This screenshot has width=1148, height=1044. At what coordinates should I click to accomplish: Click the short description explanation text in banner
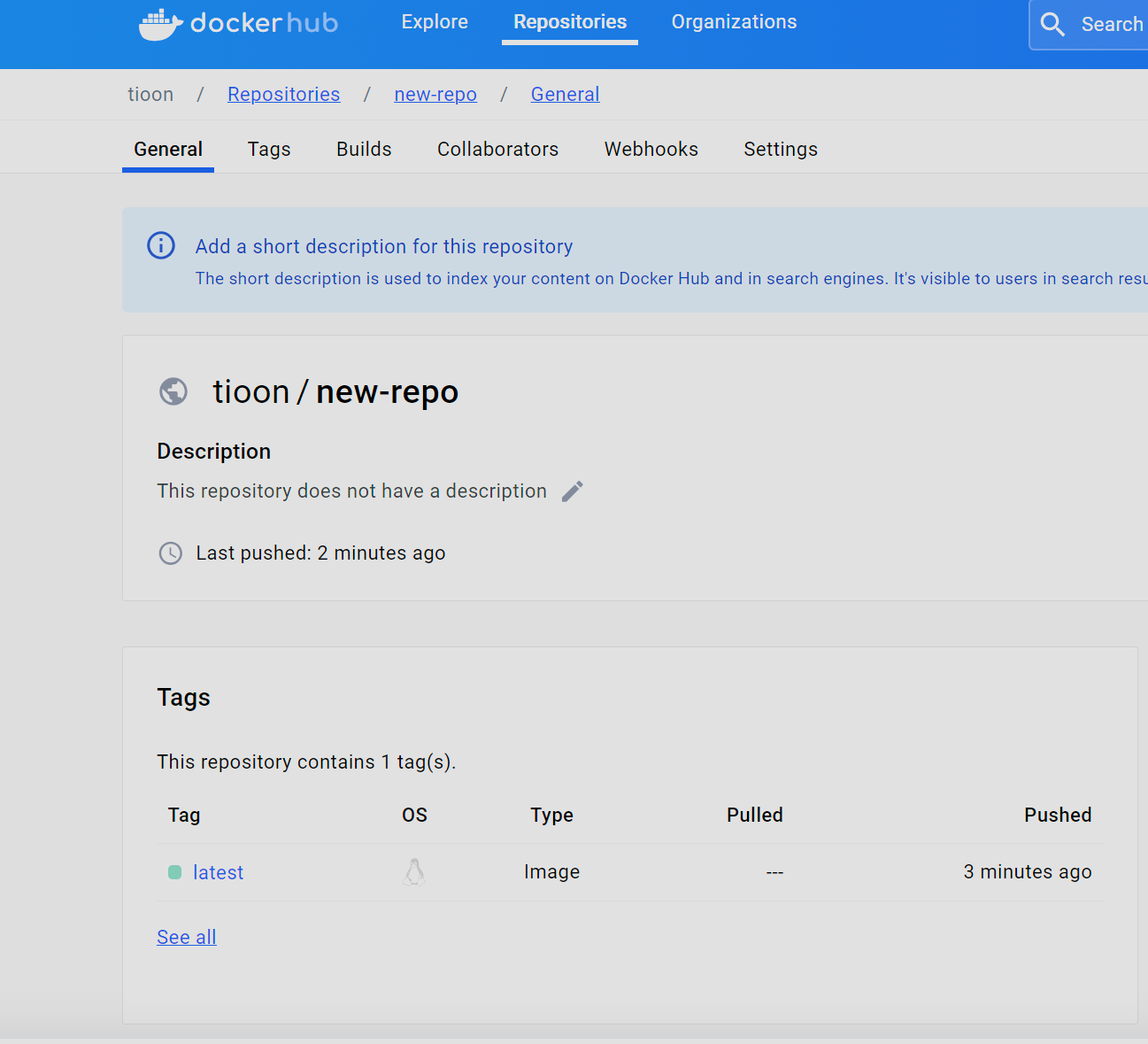tap(671, 278)
